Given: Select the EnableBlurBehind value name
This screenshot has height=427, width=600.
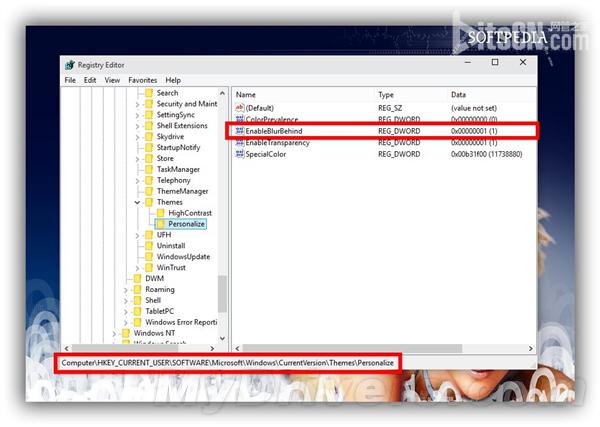Looking at the screenshot, I should [x=274, y=131].
